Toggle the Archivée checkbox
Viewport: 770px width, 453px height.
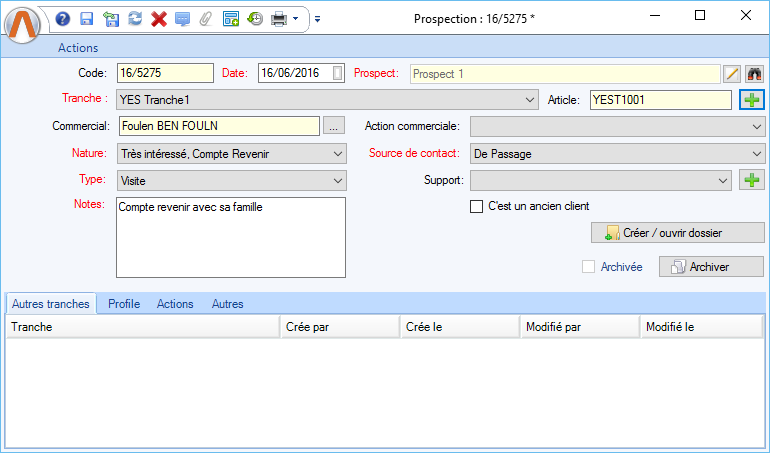click(x=589, y=267)
